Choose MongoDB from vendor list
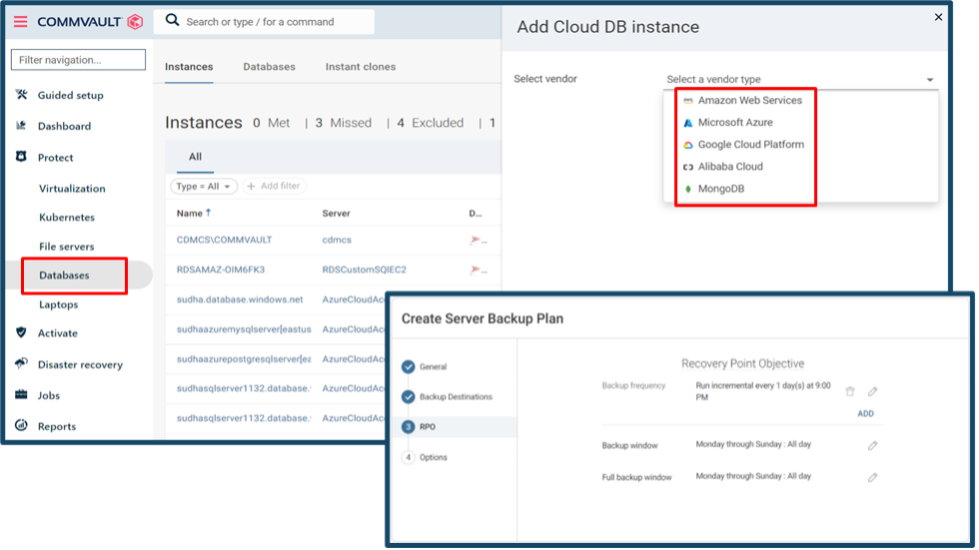Image resolution: width=979 pixels, height=550 pixels. [x=721, y=189]
